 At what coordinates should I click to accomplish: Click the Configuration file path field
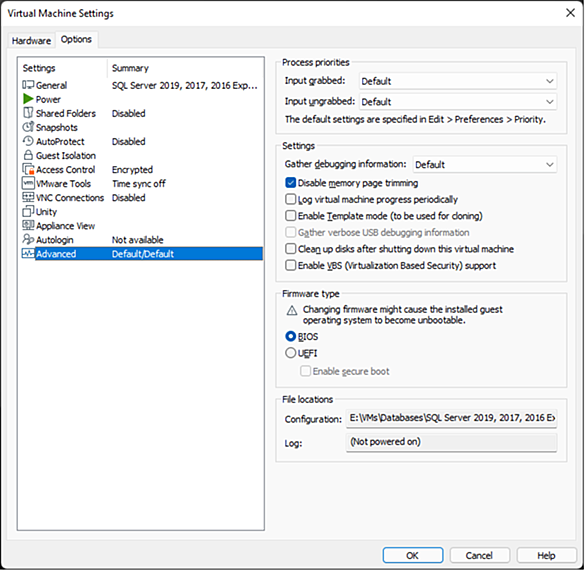click(451, 418)
